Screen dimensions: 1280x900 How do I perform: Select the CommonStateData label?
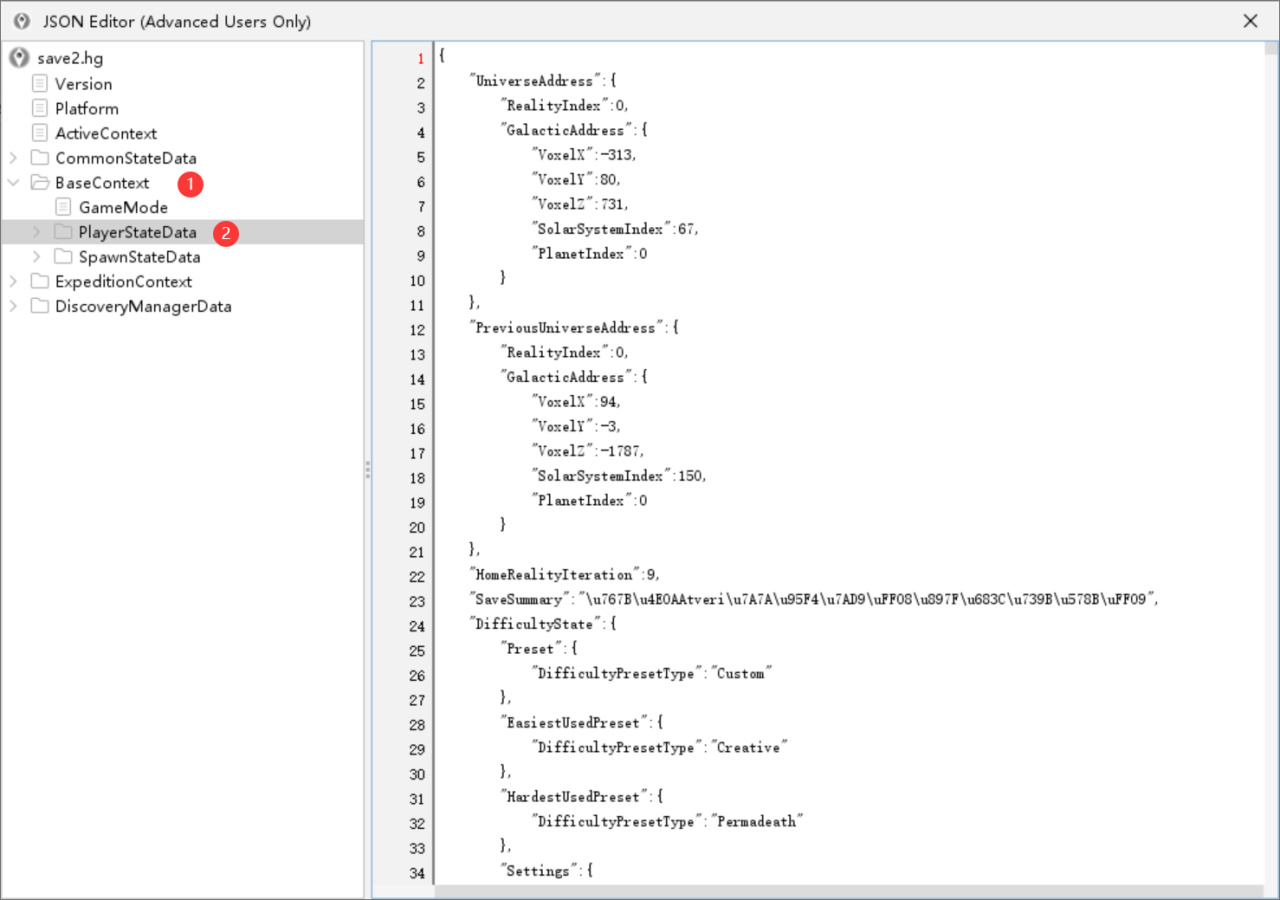[x=126, y=158]
